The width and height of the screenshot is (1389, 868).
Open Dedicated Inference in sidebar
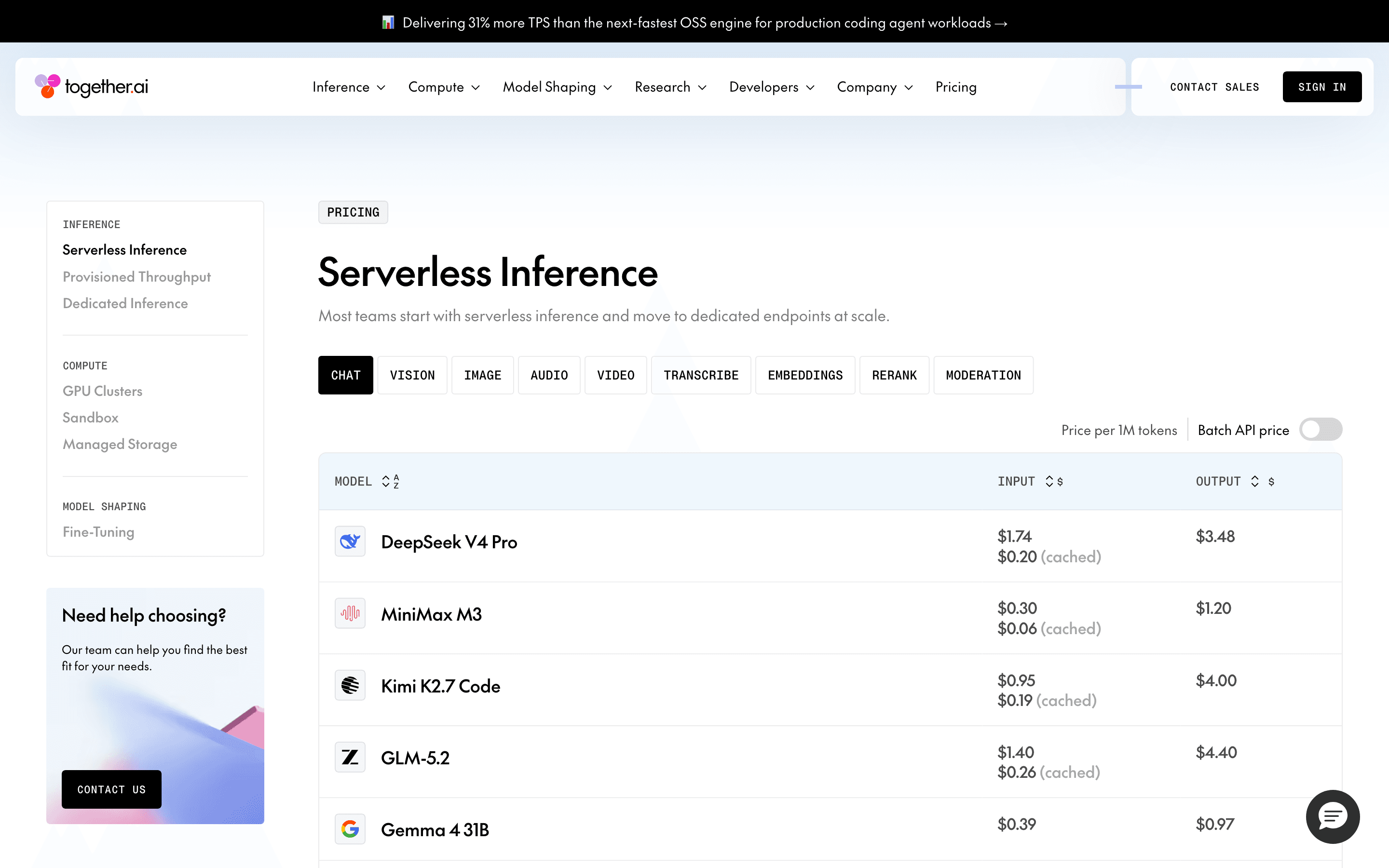coord(125,303)
